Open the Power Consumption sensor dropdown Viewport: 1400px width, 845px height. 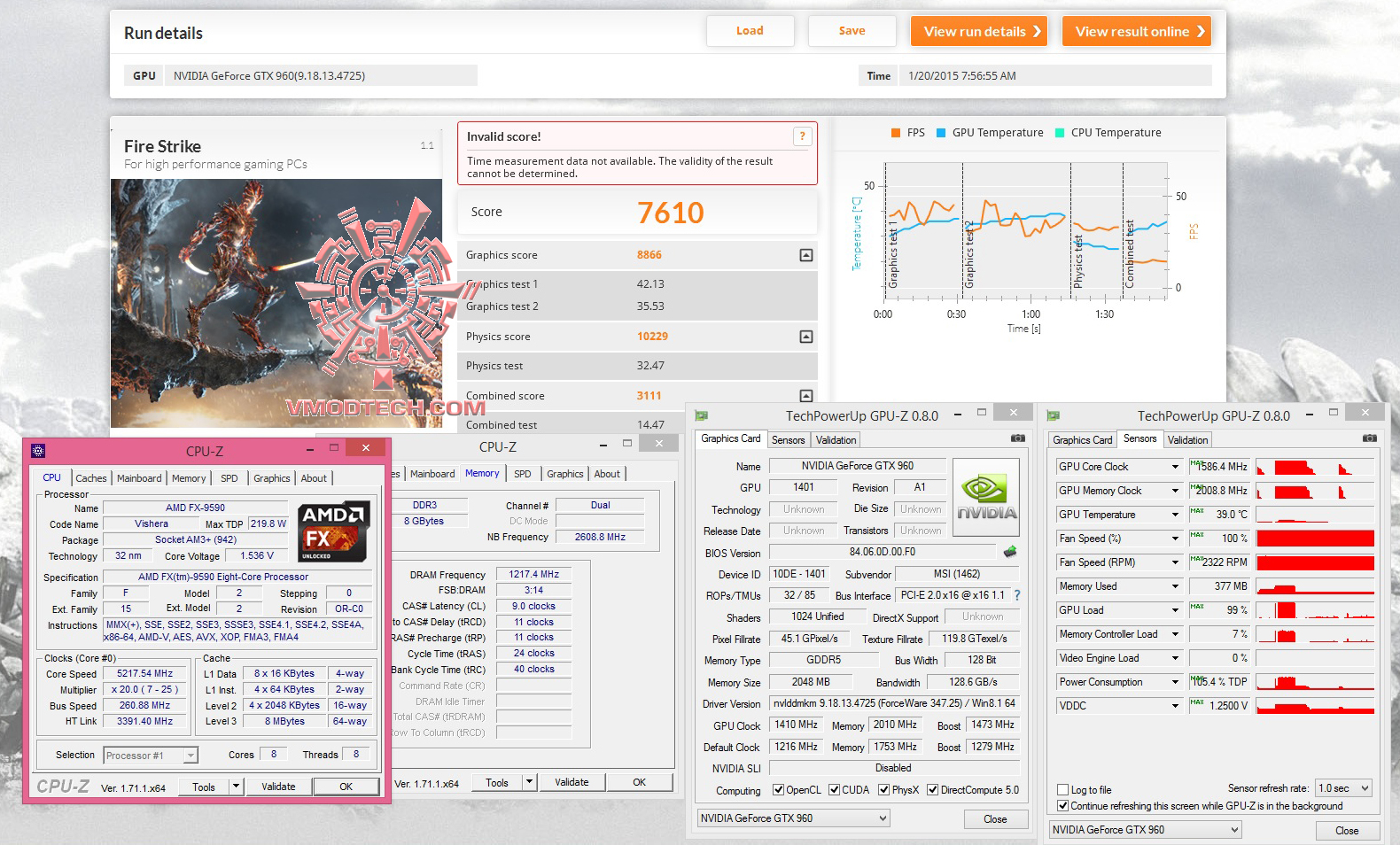point(1176,682)
